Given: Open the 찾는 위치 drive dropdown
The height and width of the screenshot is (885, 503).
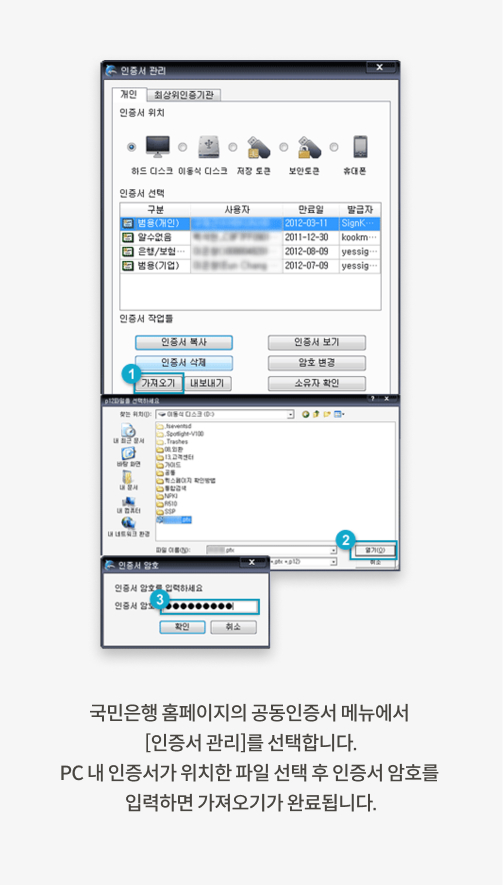Looking at the screenshot, I should tap(290, 414).
